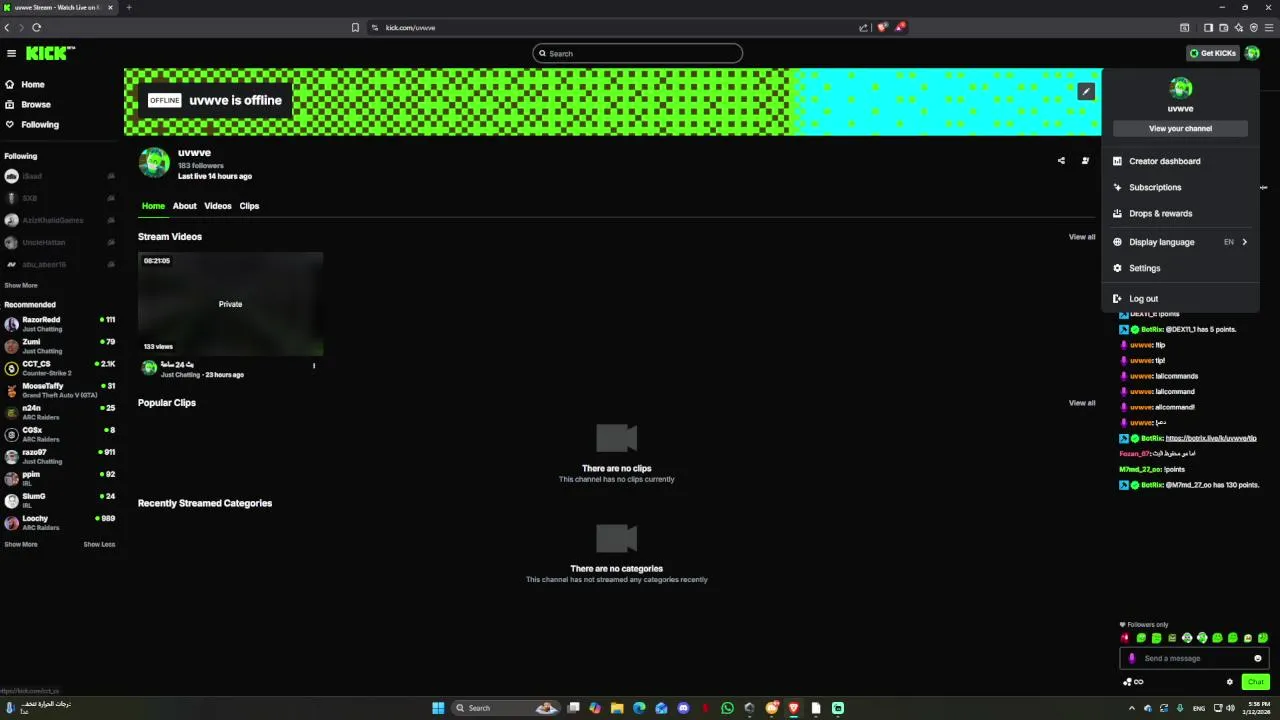
Task: Open the browser sidebar panel icon
Action: [1208, 27]
